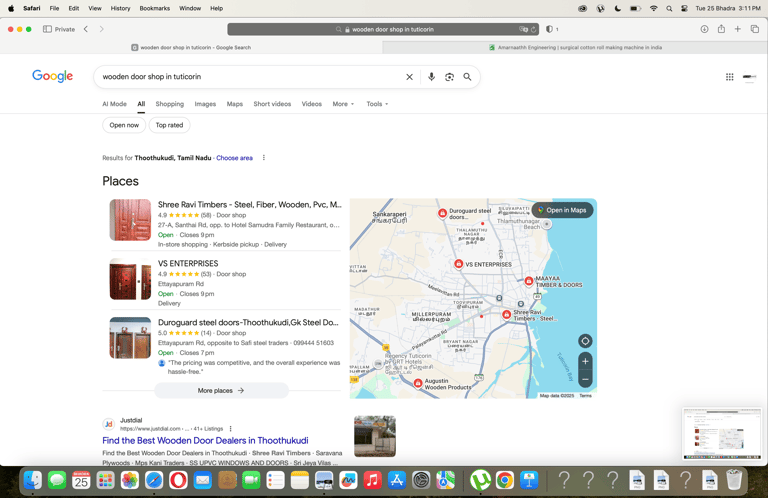Go back with Safari's back arrow
This screenshot has width=768, height=498.
click(86, 29)
